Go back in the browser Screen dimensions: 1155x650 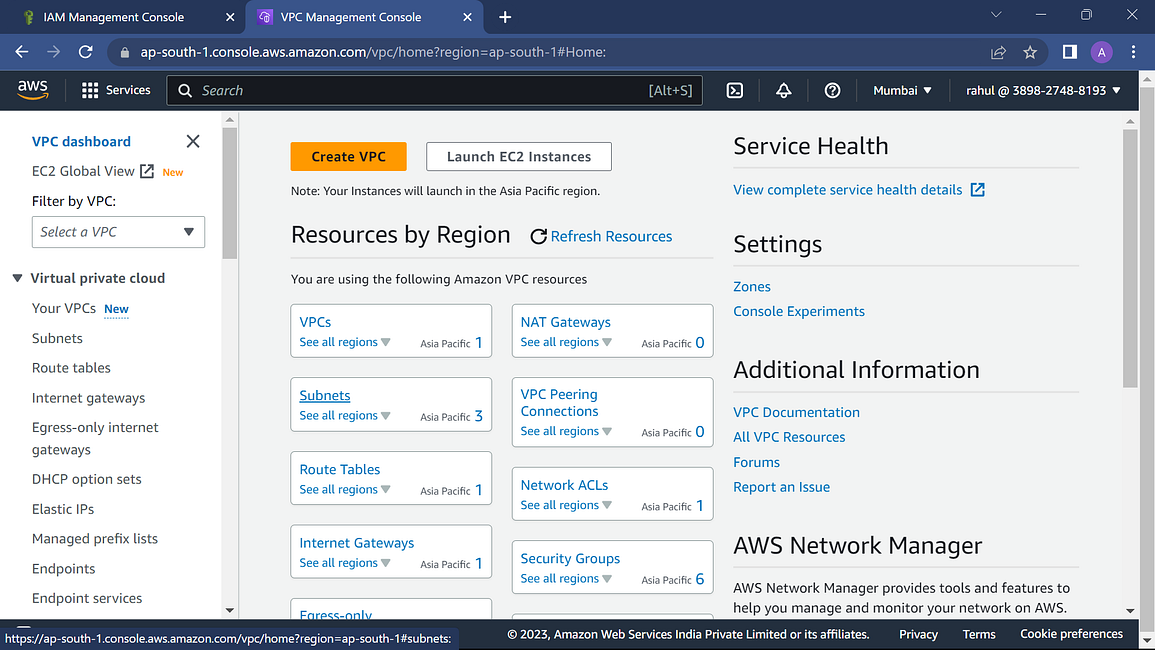coord(22,52)
